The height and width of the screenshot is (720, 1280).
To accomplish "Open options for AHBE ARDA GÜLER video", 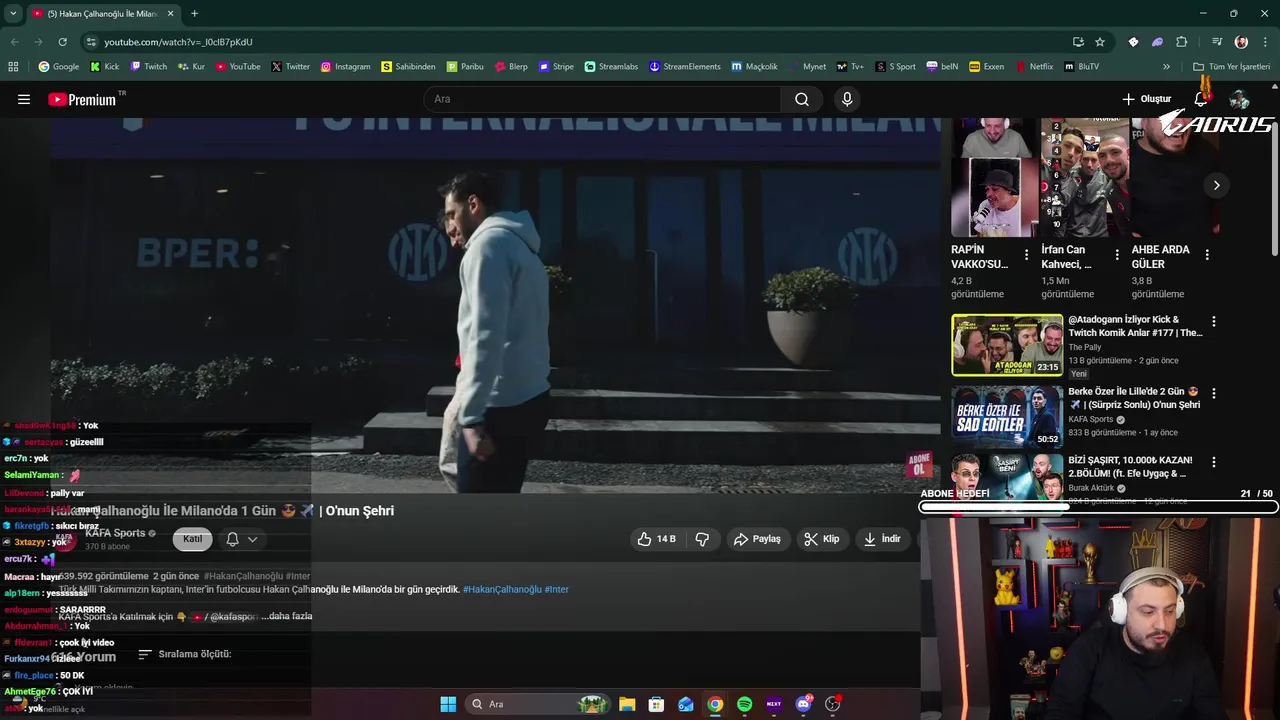I will (x=1207, y=255).
